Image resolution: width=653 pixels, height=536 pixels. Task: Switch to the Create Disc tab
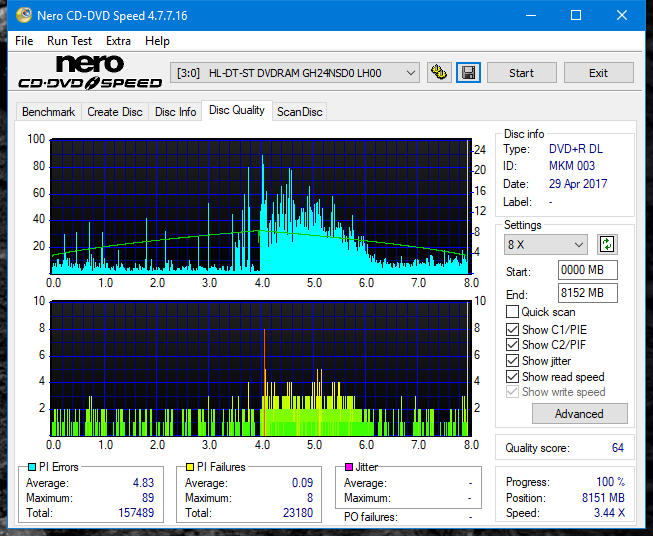pos(115,112)
